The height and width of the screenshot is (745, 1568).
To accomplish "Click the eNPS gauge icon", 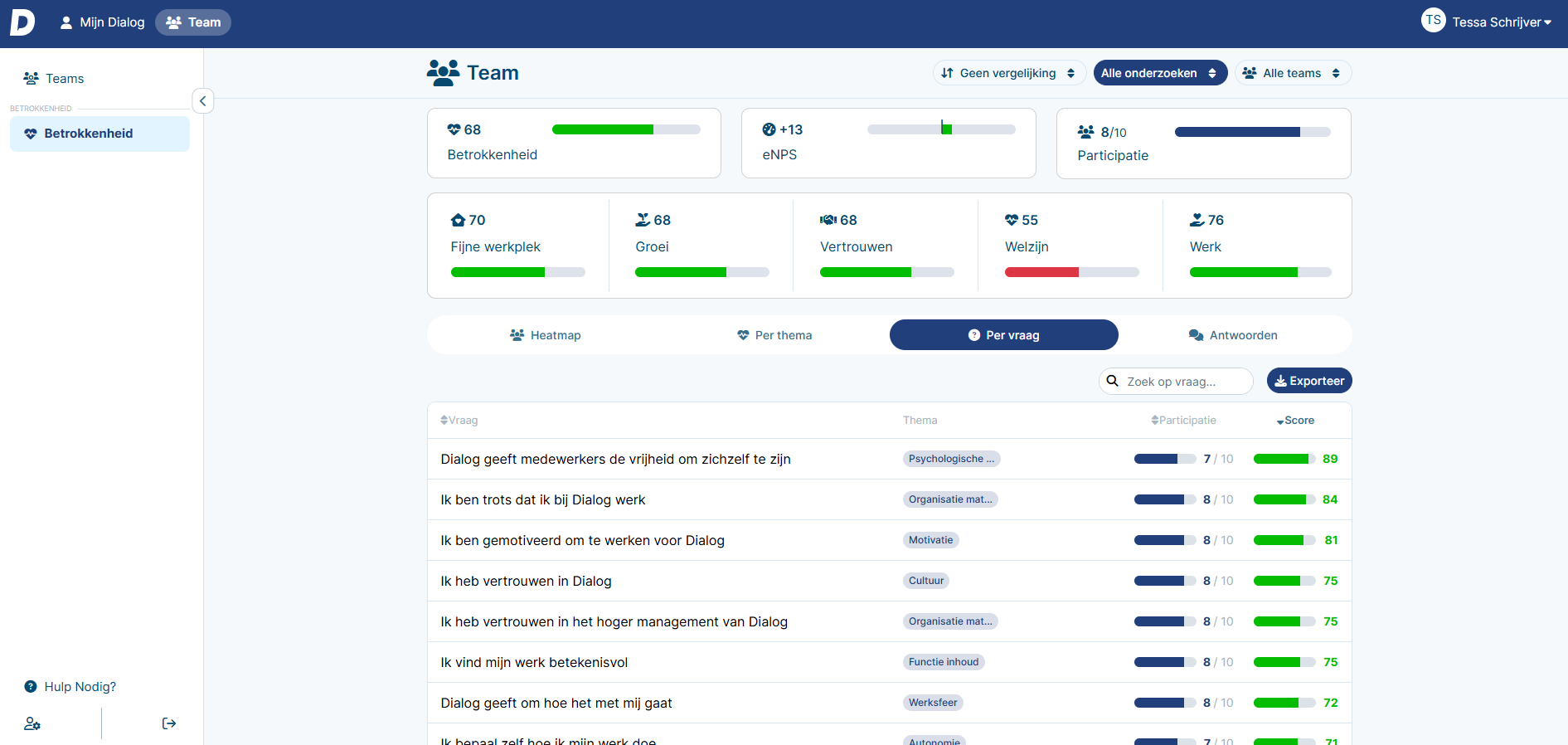I will (x=769, y=129).
